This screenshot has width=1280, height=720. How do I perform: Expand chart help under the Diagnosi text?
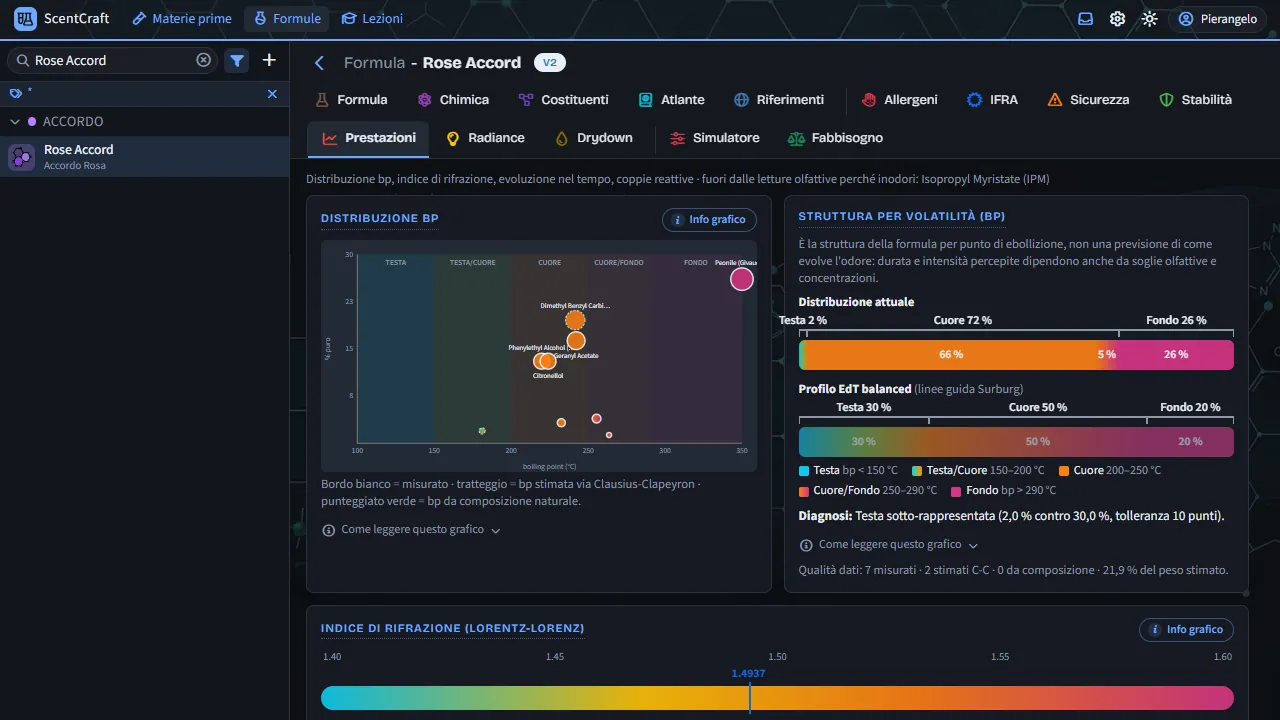tap(888, 545)
